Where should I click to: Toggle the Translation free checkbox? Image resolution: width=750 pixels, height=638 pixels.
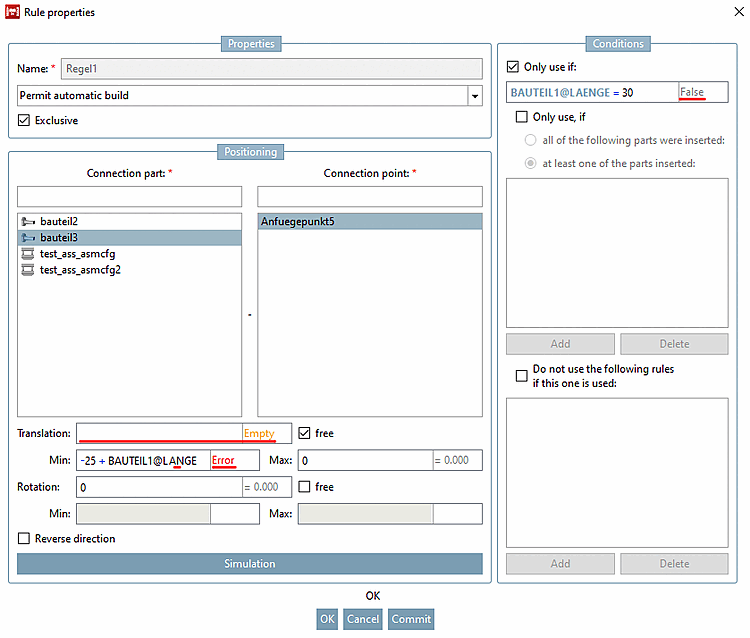tap(304, 433)
